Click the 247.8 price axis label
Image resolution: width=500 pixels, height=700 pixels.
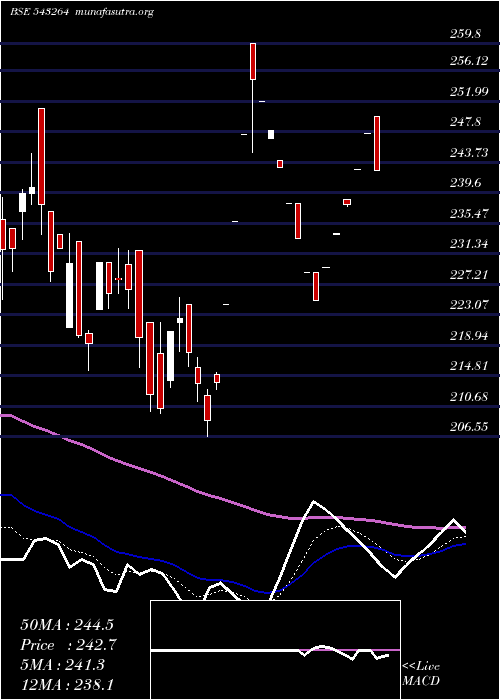(465, 122)
